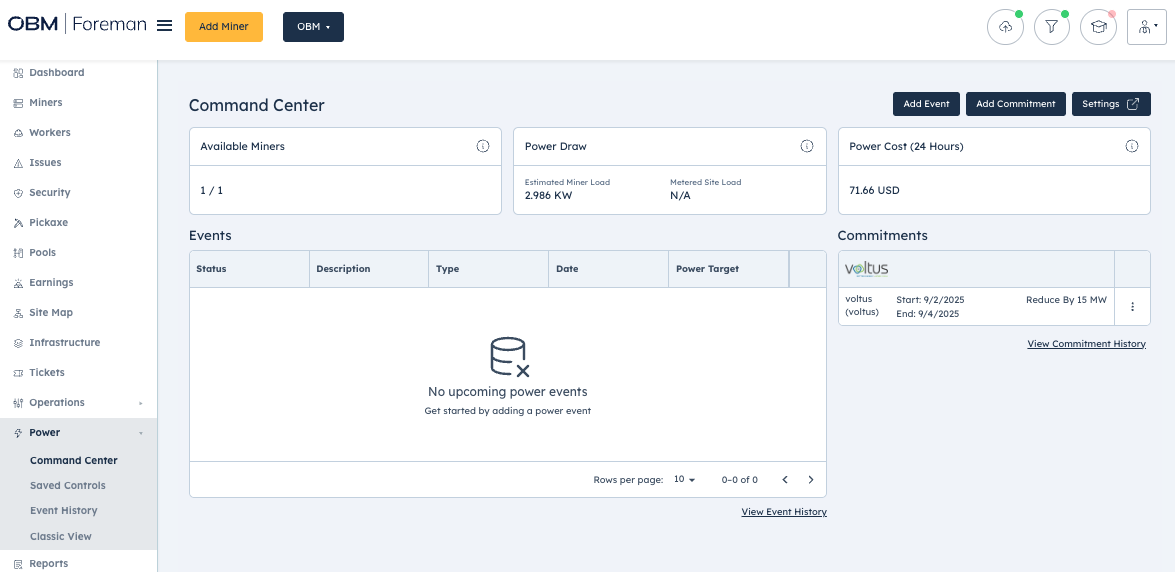The image size is (1175, 572).
Task: Click the Add Miner button
Action: [224, 27]
